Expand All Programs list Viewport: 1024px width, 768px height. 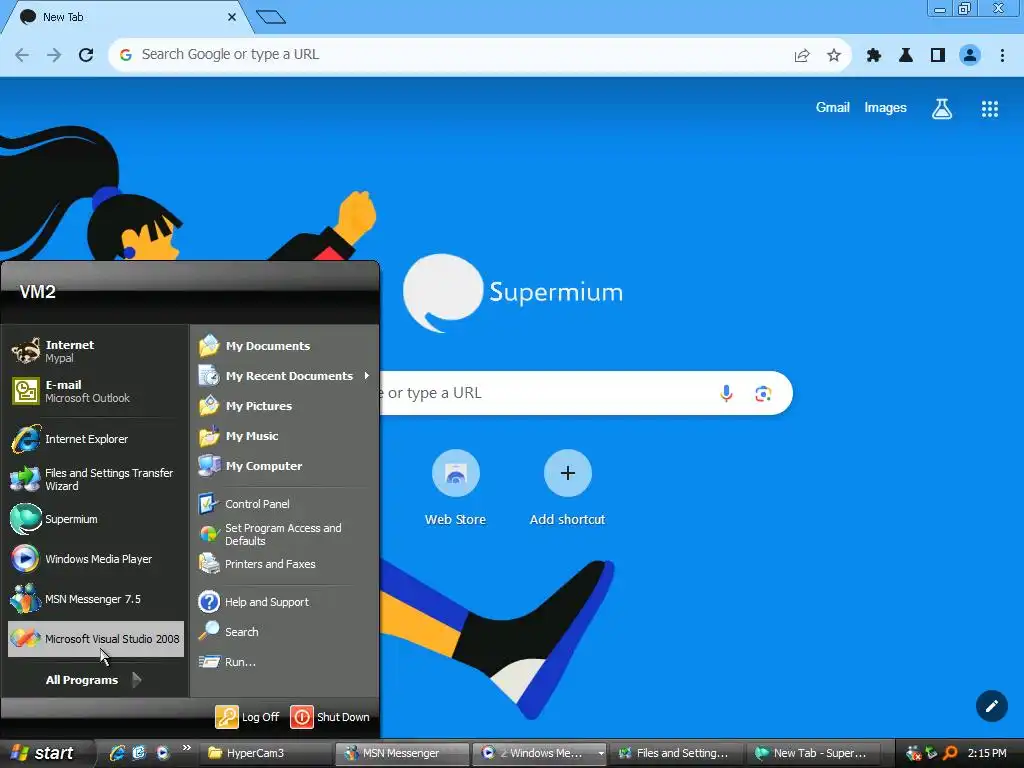coord(94,680)
